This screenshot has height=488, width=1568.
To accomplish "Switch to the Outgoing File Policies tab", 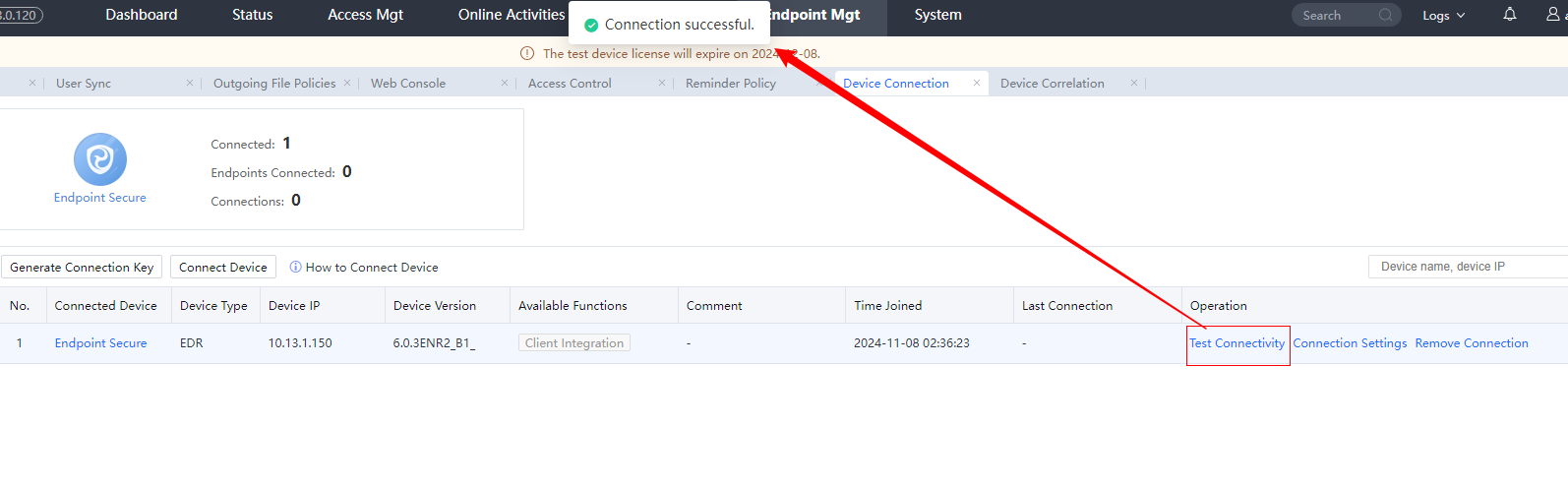I will (274, 84).
